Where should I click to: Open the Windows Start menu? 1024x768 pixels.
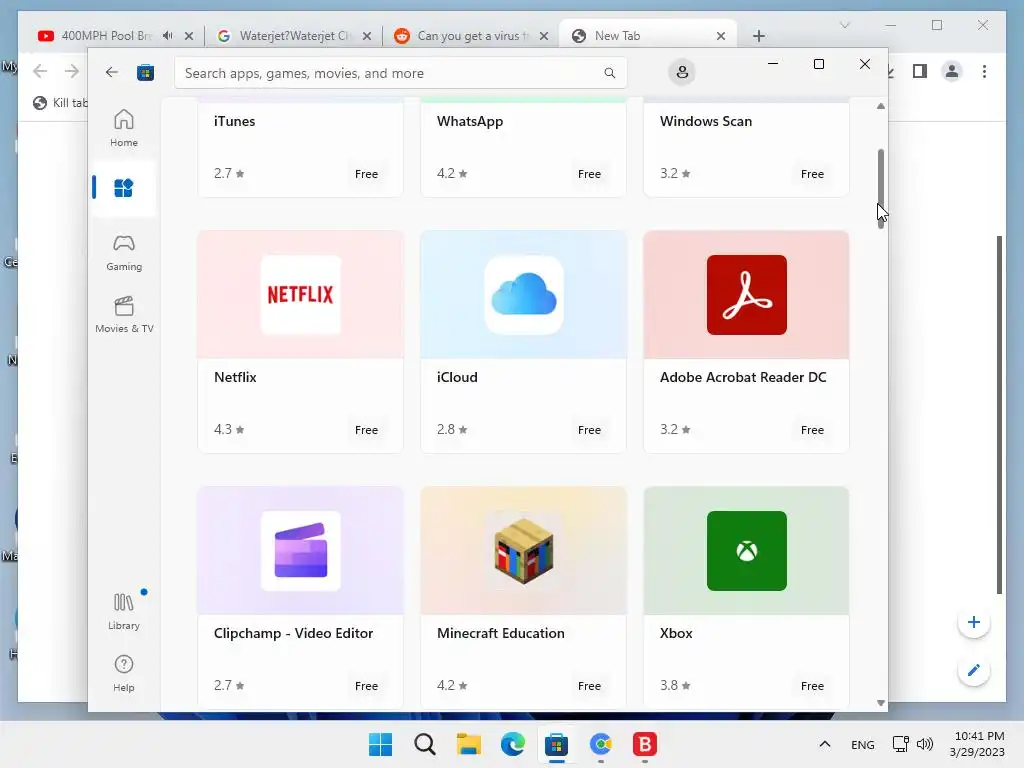pyautogui.click(x=380, y=744)
